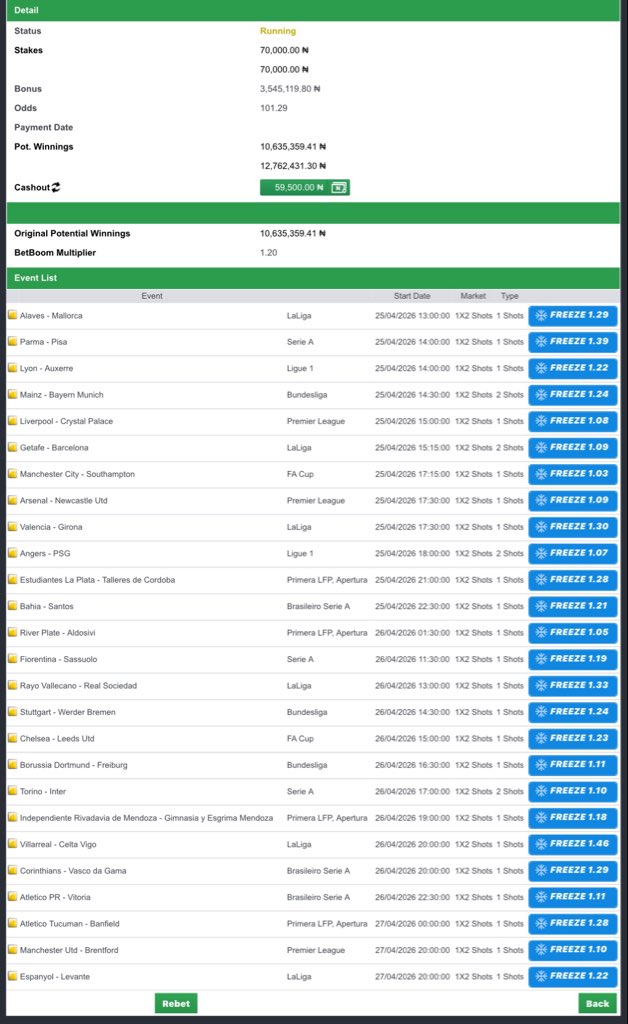Freeze Angers - PSG at 1.07
Viewport: 628px width, 1024px height.
(573, 553)
